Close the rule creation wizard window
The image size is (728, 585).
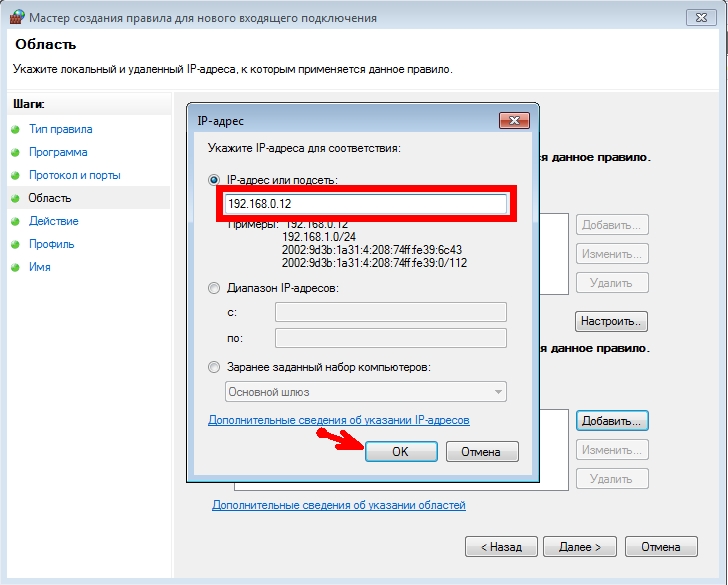(701, 18)
